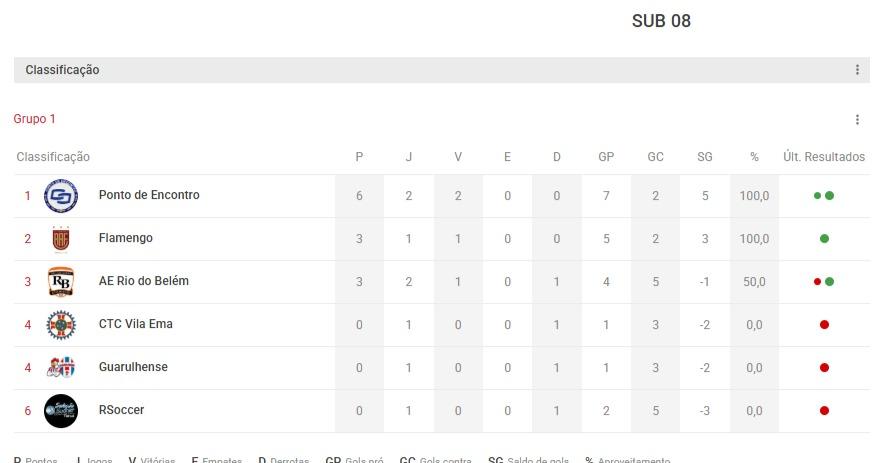Click Flamengo's green last-result dot
This screenshot has width=881, height=463.
point(824,239)
